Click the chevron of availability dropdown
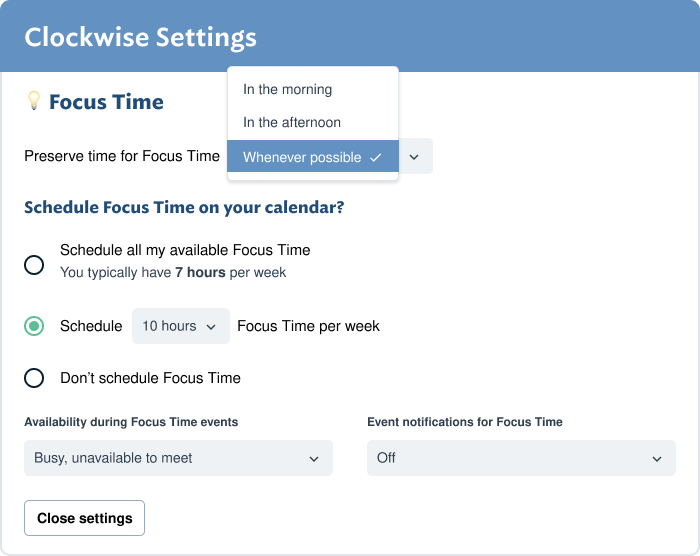Viewport: 700px width, 556px height. 314,459
